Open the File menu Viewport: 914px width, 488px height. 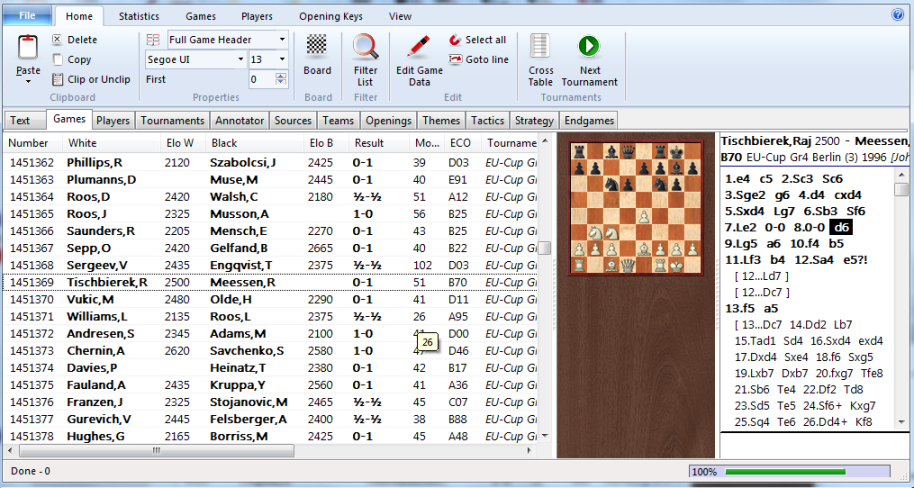click(27, 16)
